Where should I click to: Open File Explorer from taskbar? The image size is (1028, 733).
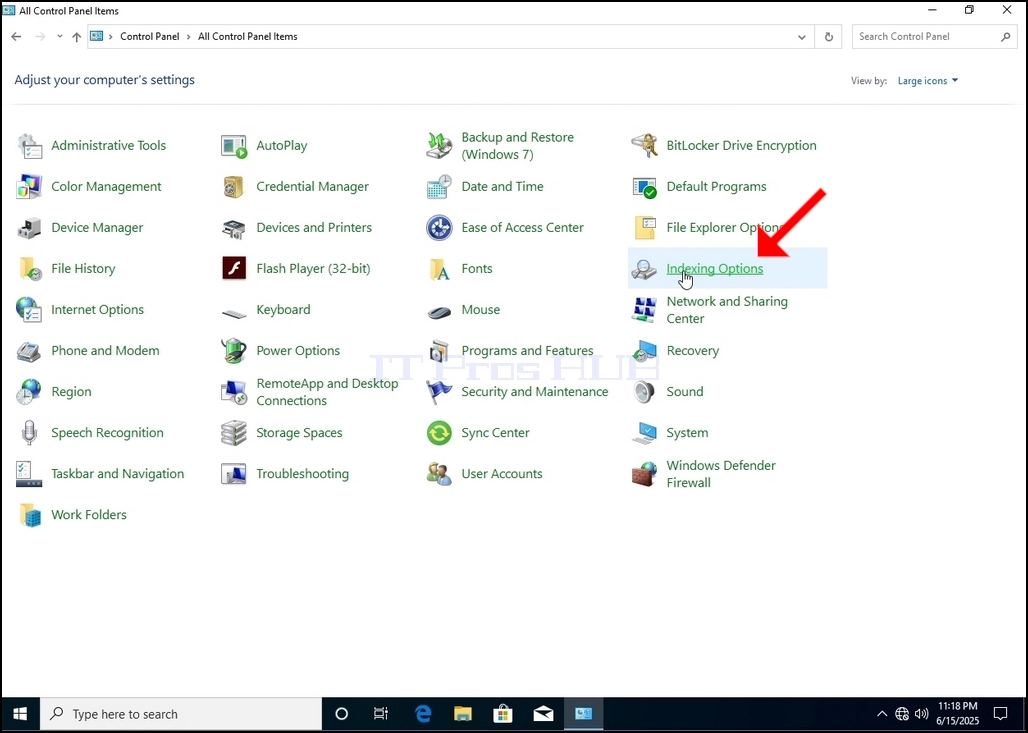tap(463, 714)
